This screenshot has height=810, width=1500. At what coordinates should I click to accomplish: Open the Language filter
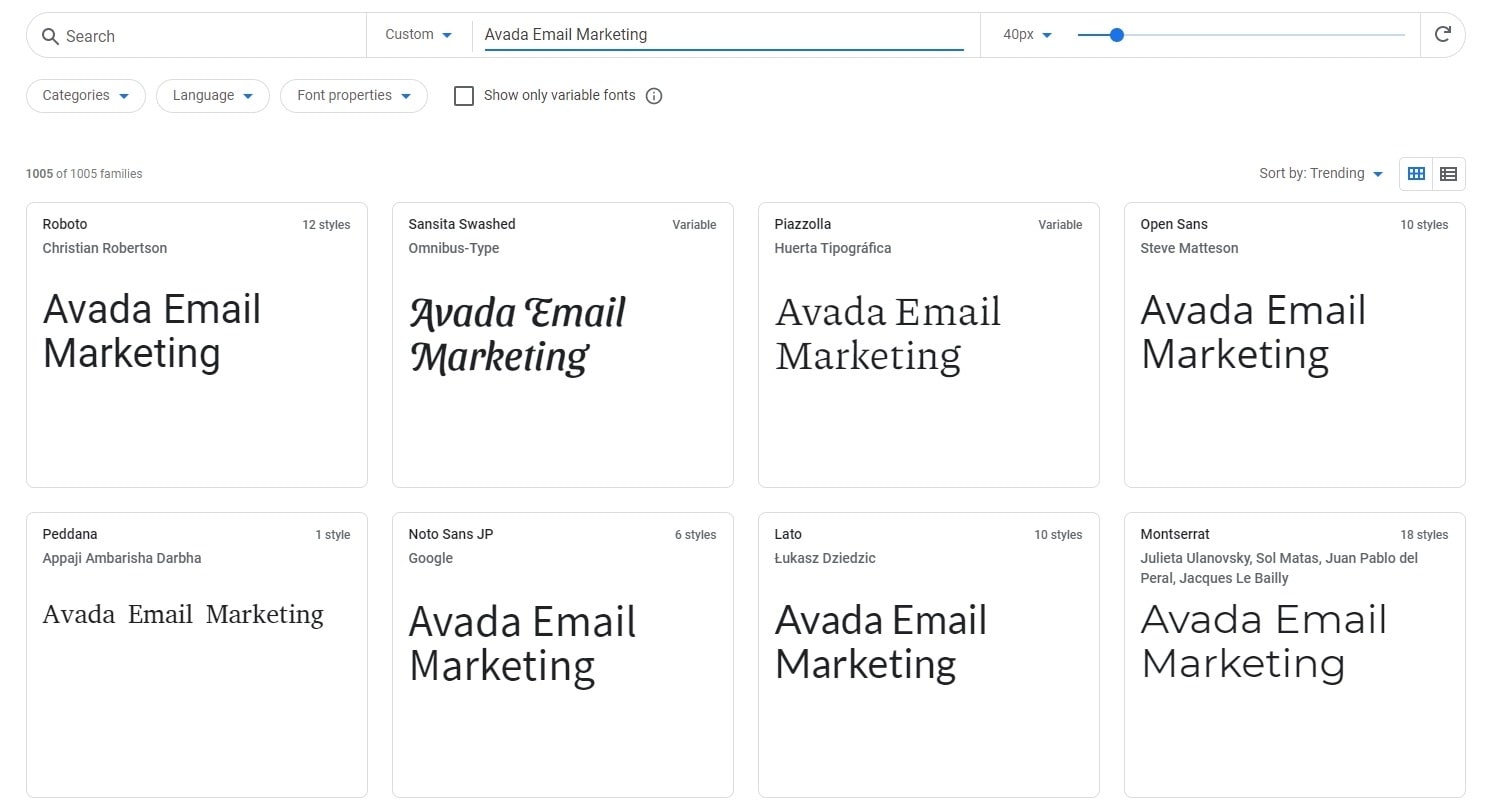coord(213,96)
